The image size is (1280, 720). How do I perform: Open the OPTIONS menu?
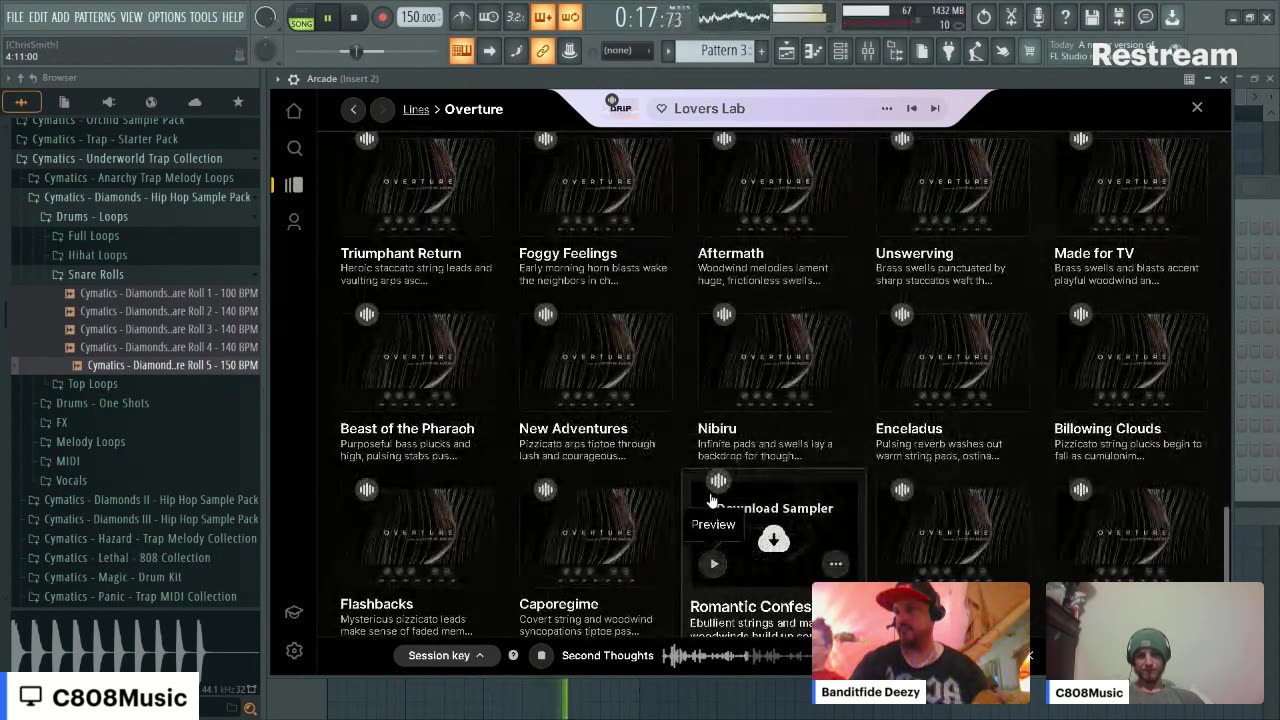(x=167, y=17)
